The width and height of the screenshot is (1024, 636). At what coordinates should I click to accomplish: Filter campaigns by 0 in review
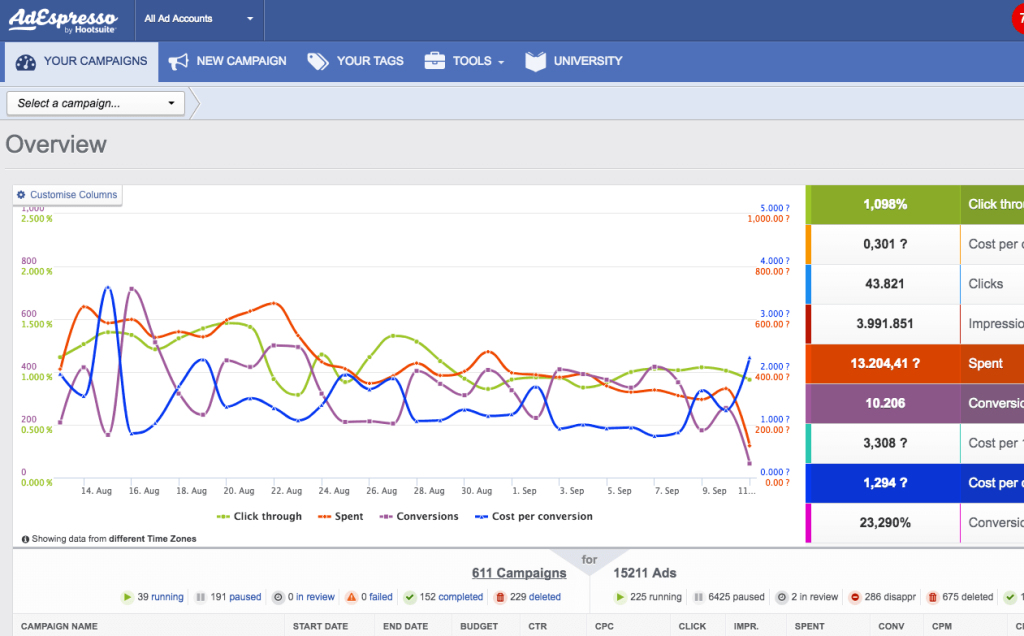pyautogui.click(x=311, y=597)
